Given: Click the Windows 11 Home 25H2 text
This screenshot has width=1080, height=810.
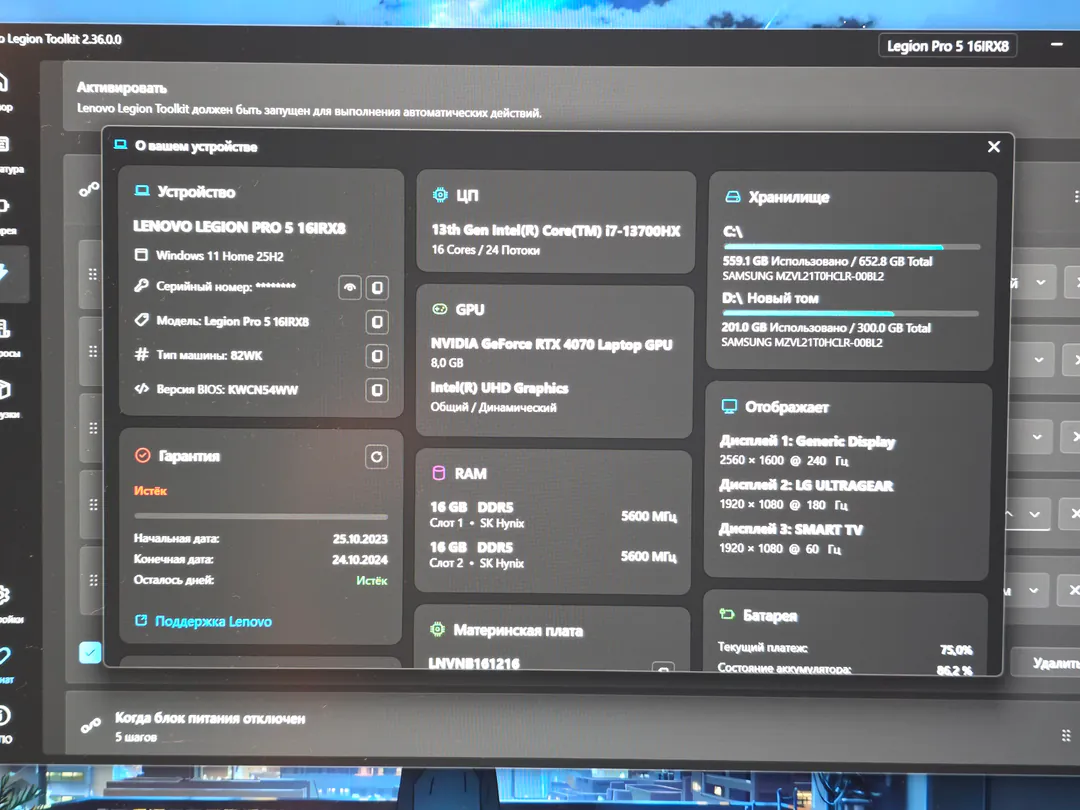Looking at the screenshot, I should 220,256.
